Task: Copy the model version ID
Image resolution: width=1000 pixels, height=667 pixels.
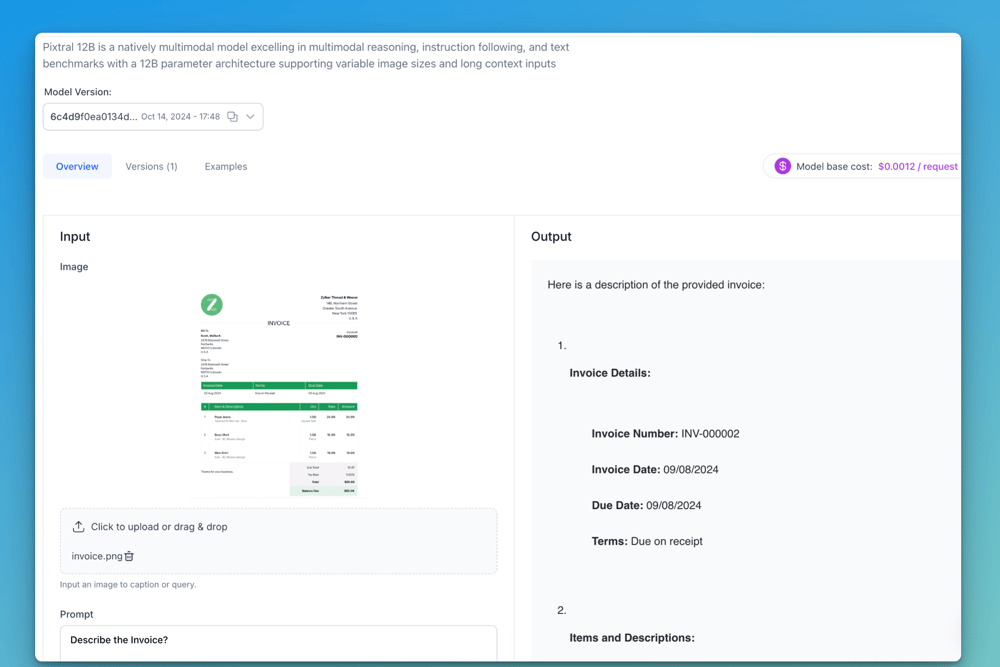Action: (232, 117)
